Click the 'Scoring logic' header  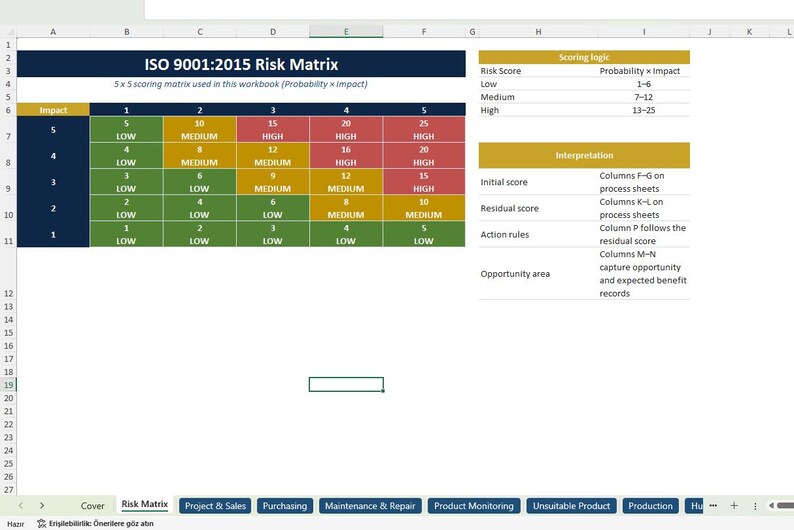tap(584, 57)
